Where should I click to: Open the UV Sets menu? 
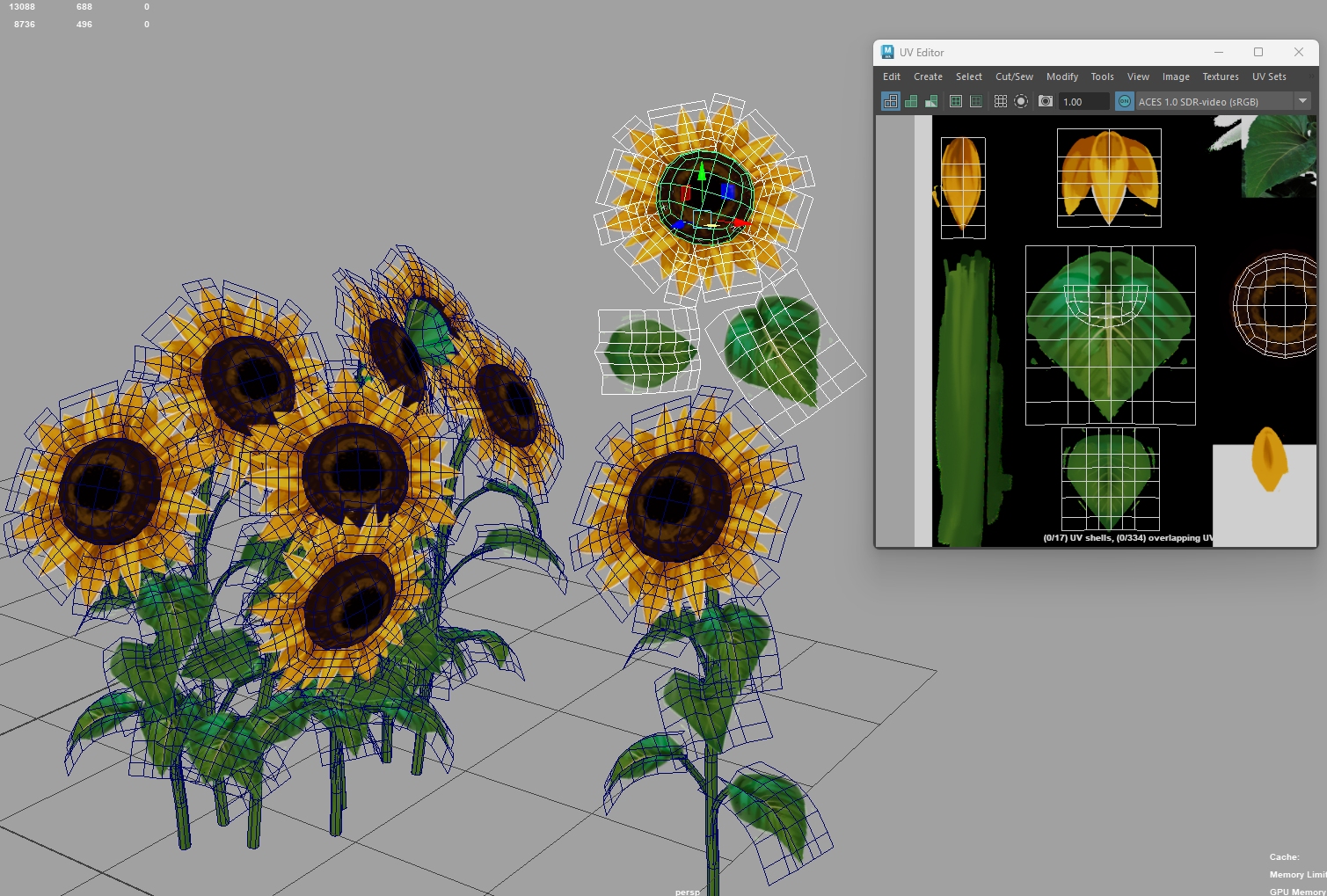tap(1269, 77)
